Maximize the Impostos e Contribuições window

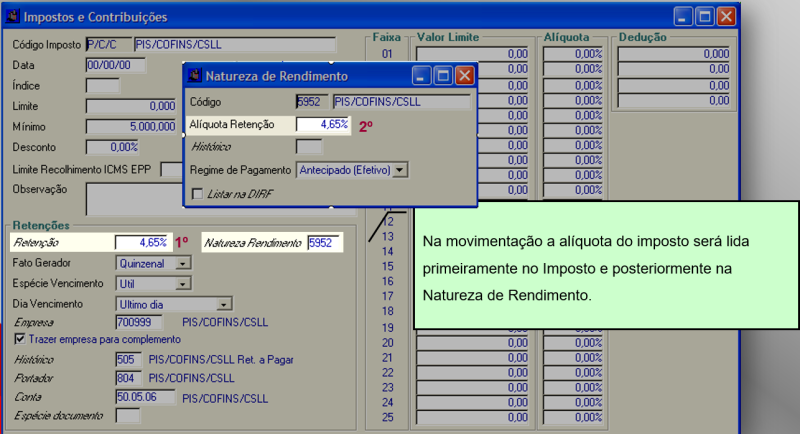[705, 17]
